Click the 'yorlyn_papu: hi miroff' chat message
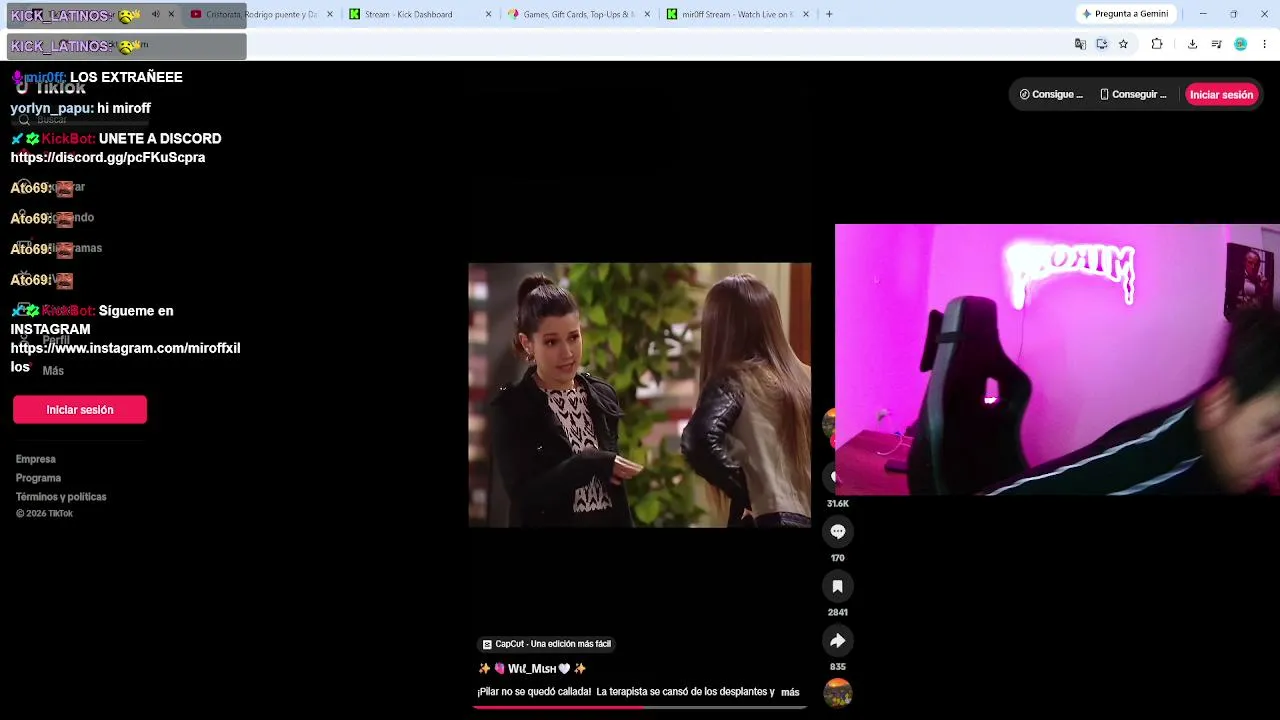The image size is (1280, 720). pyautogui.click(x=81, y=108)
